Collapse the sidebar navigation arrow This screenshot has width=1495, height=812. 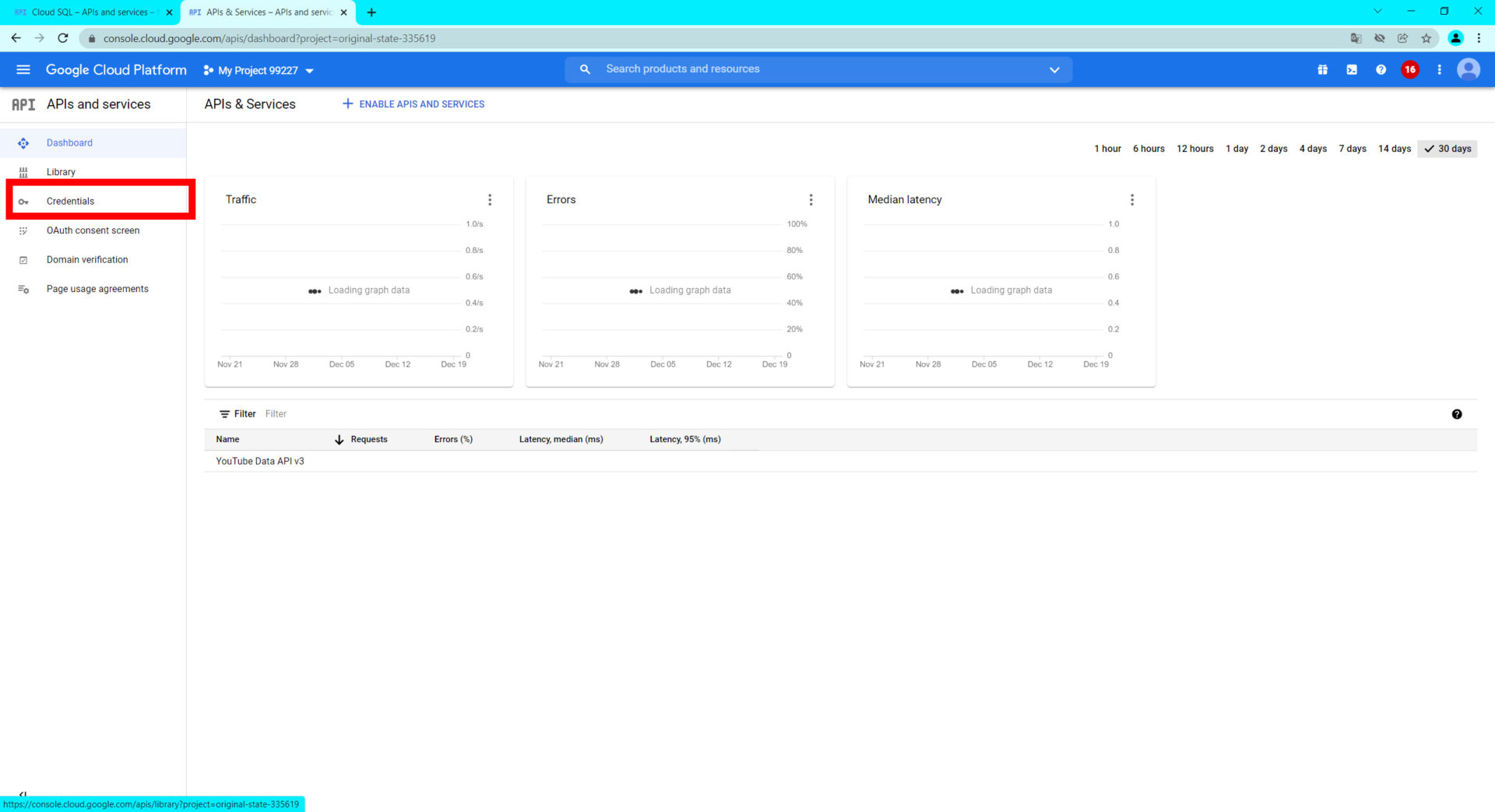pos(23,795)
